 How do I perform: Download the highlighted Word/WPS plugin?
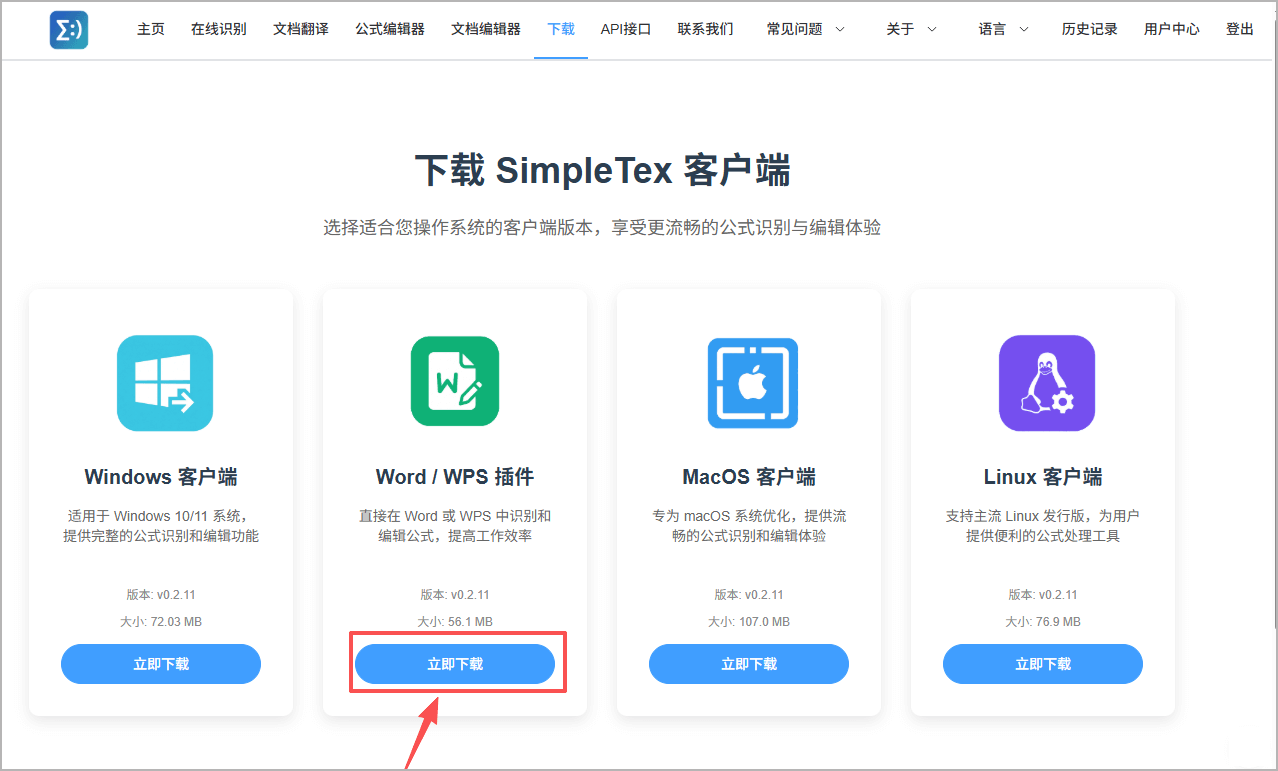point(456,662)
